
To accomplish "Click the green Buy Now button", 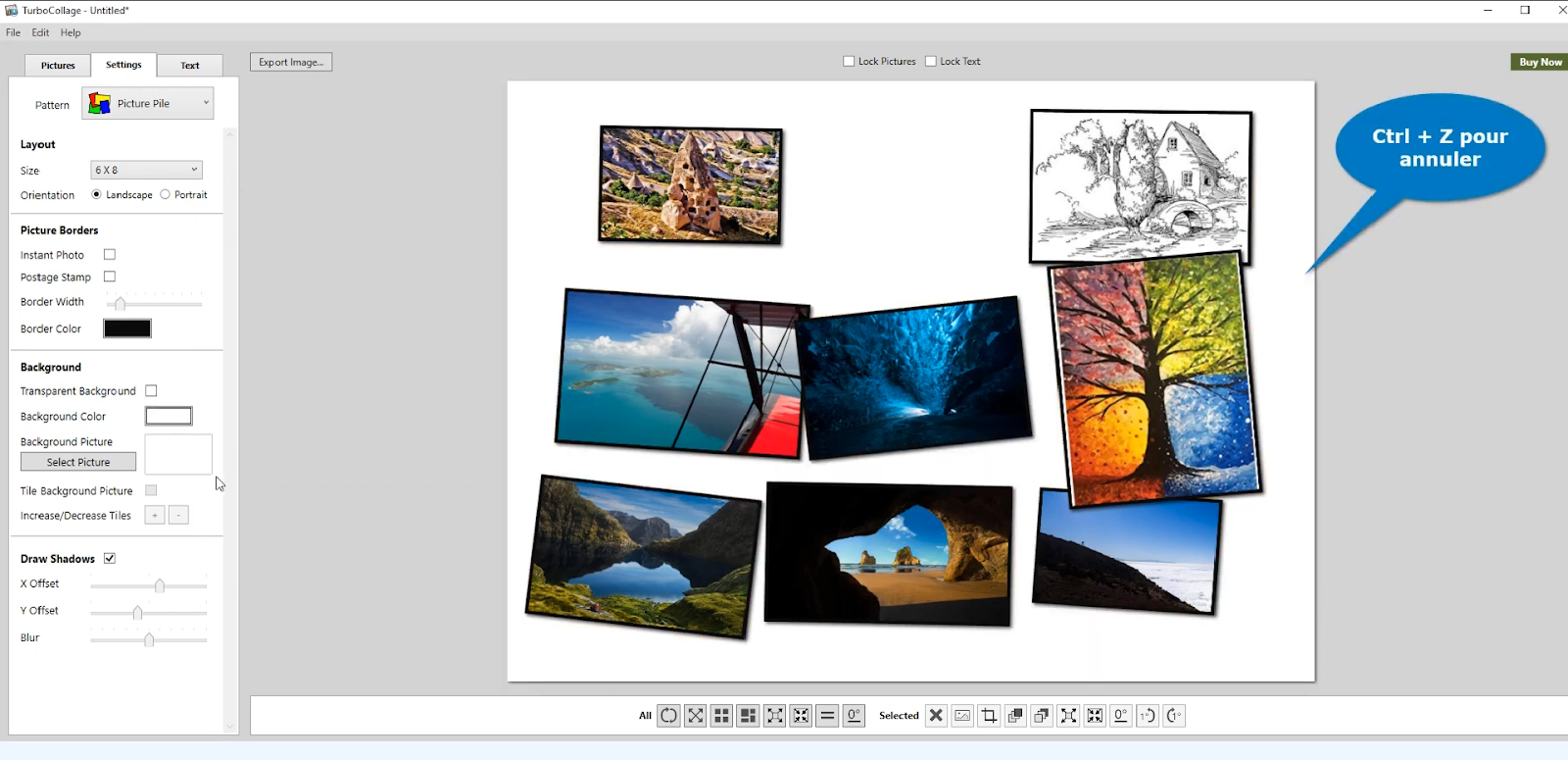I will (1541, 62).
